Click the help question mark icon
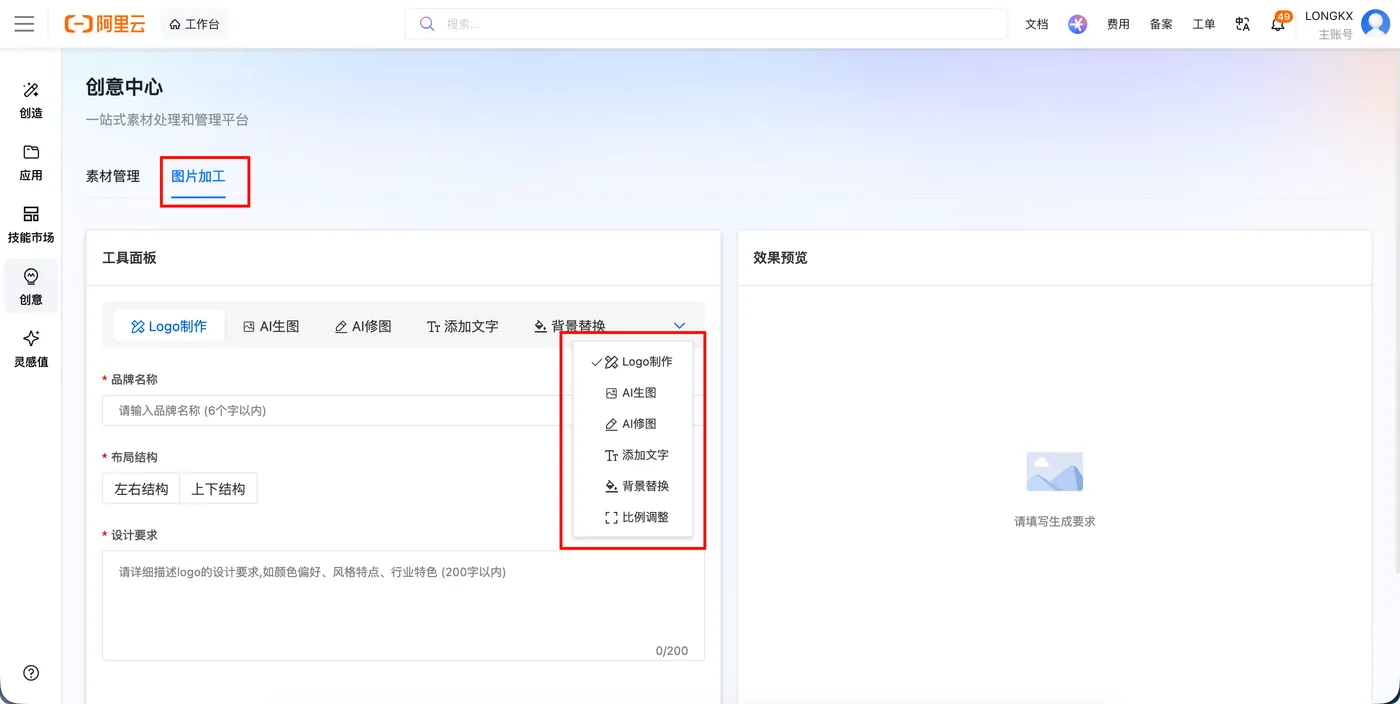The height and width of the screenshot is (704, 1400). [31, 673]
